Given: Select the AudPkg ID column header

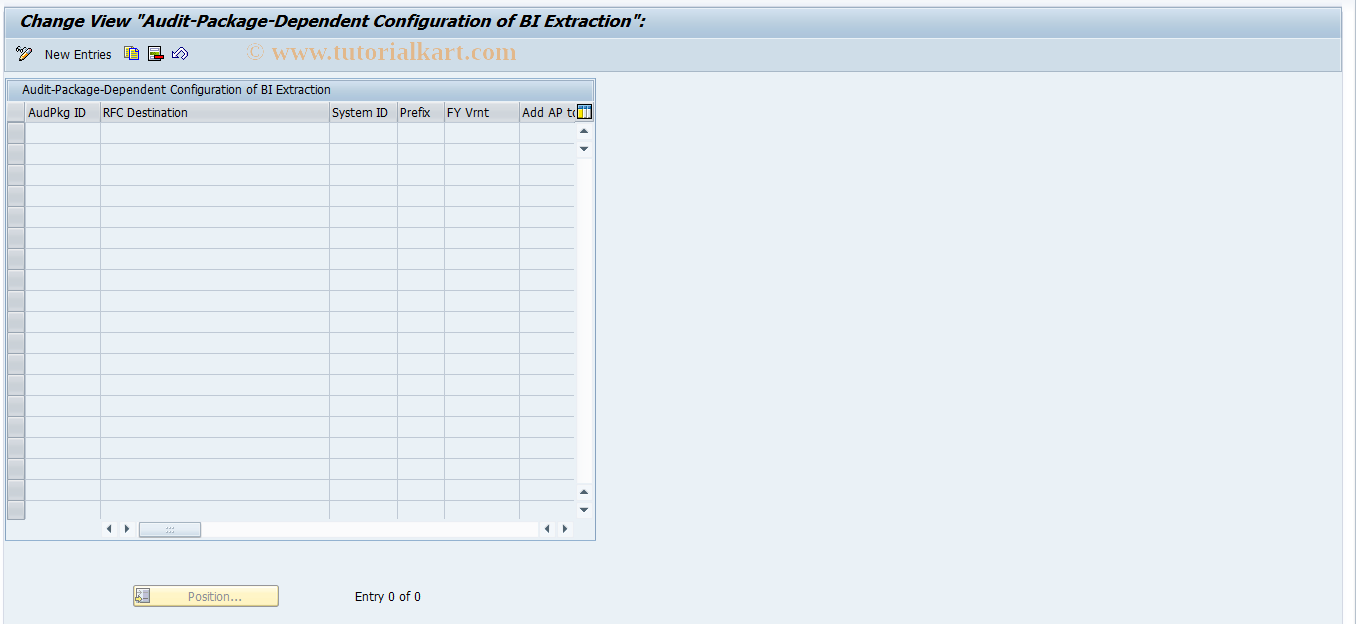Looking at the screenshot, I should 62,113.
